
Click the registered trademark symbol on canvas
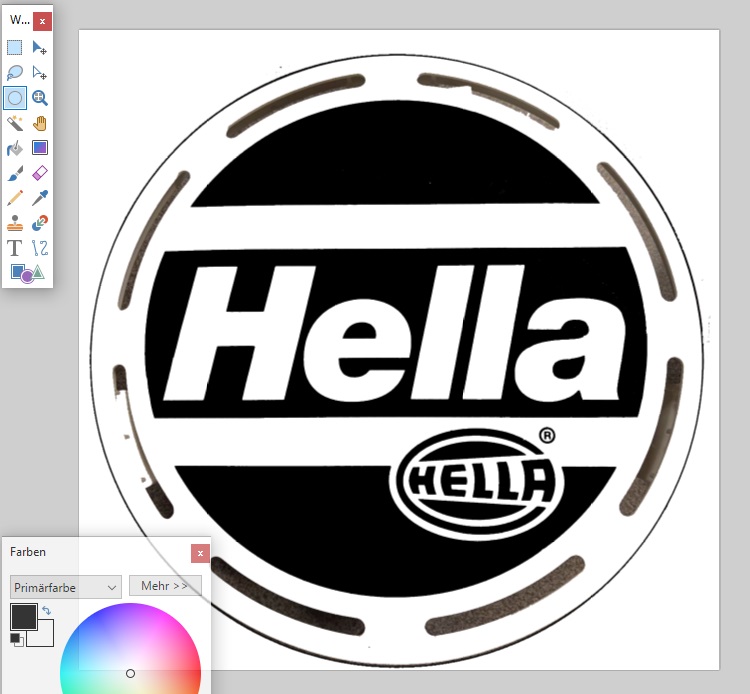(x=547, y=435)
